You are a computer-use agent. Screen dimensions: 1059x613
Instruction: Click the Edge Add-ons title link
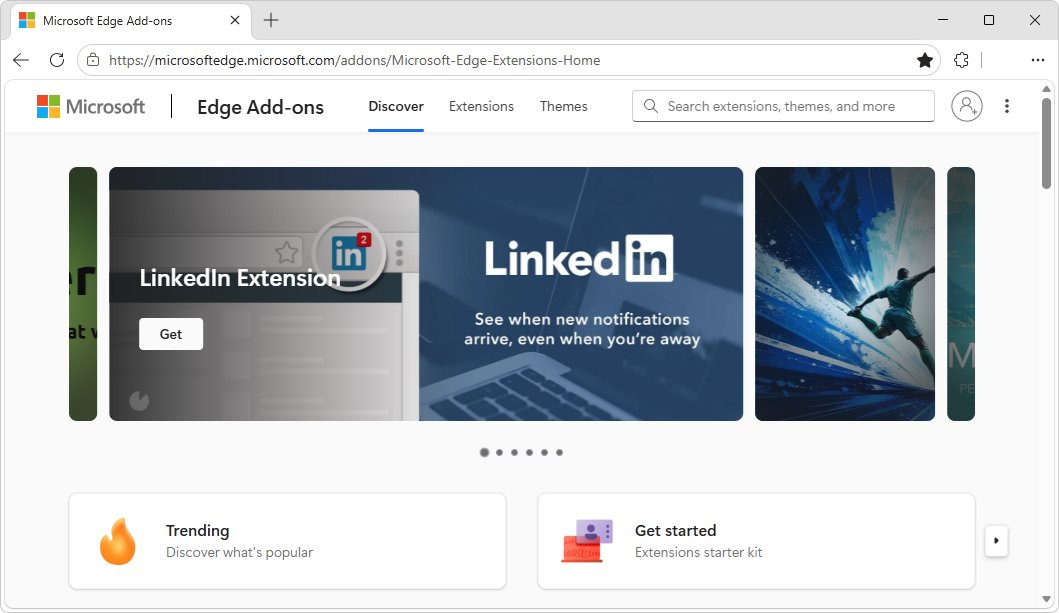click(260, 107)
